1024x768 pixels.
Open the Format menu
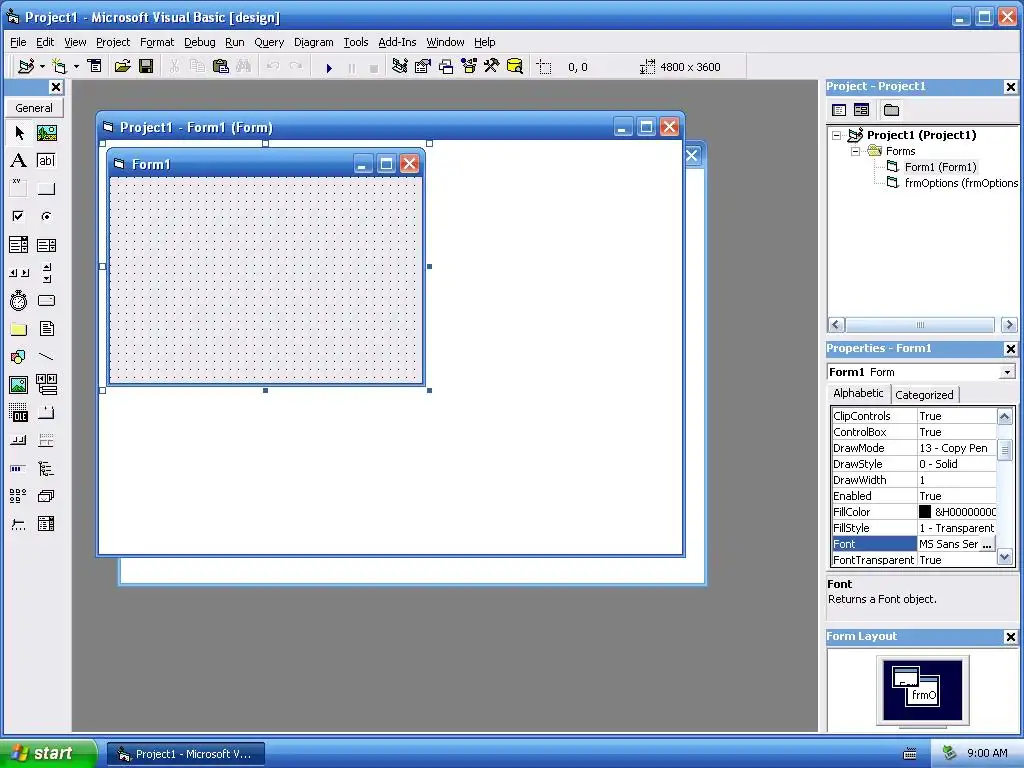[x=157, y=42]
